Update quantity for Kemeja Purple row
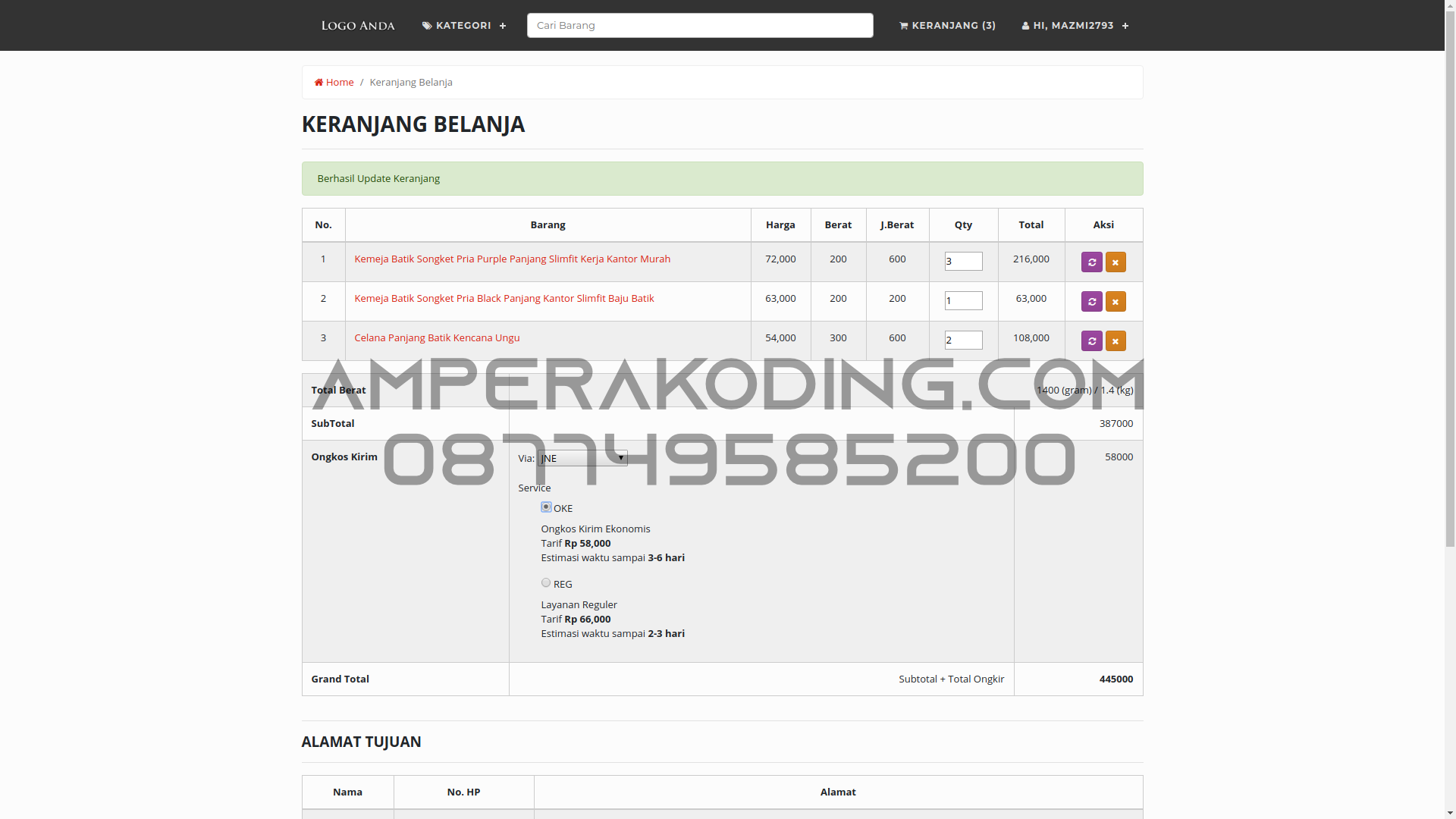1456x819 pixels. pyautogui.click(x=1091, y=262)
